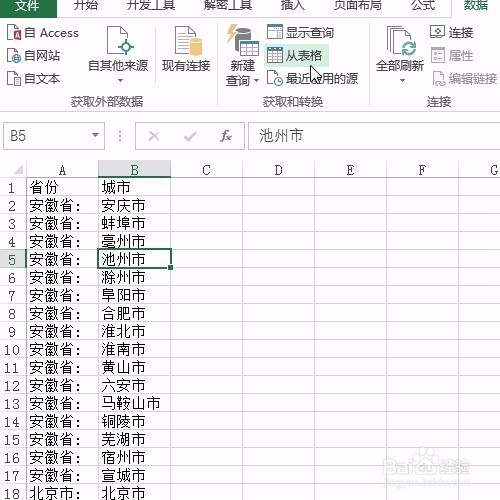Import data from Access icon

click(x=14, y=33)
